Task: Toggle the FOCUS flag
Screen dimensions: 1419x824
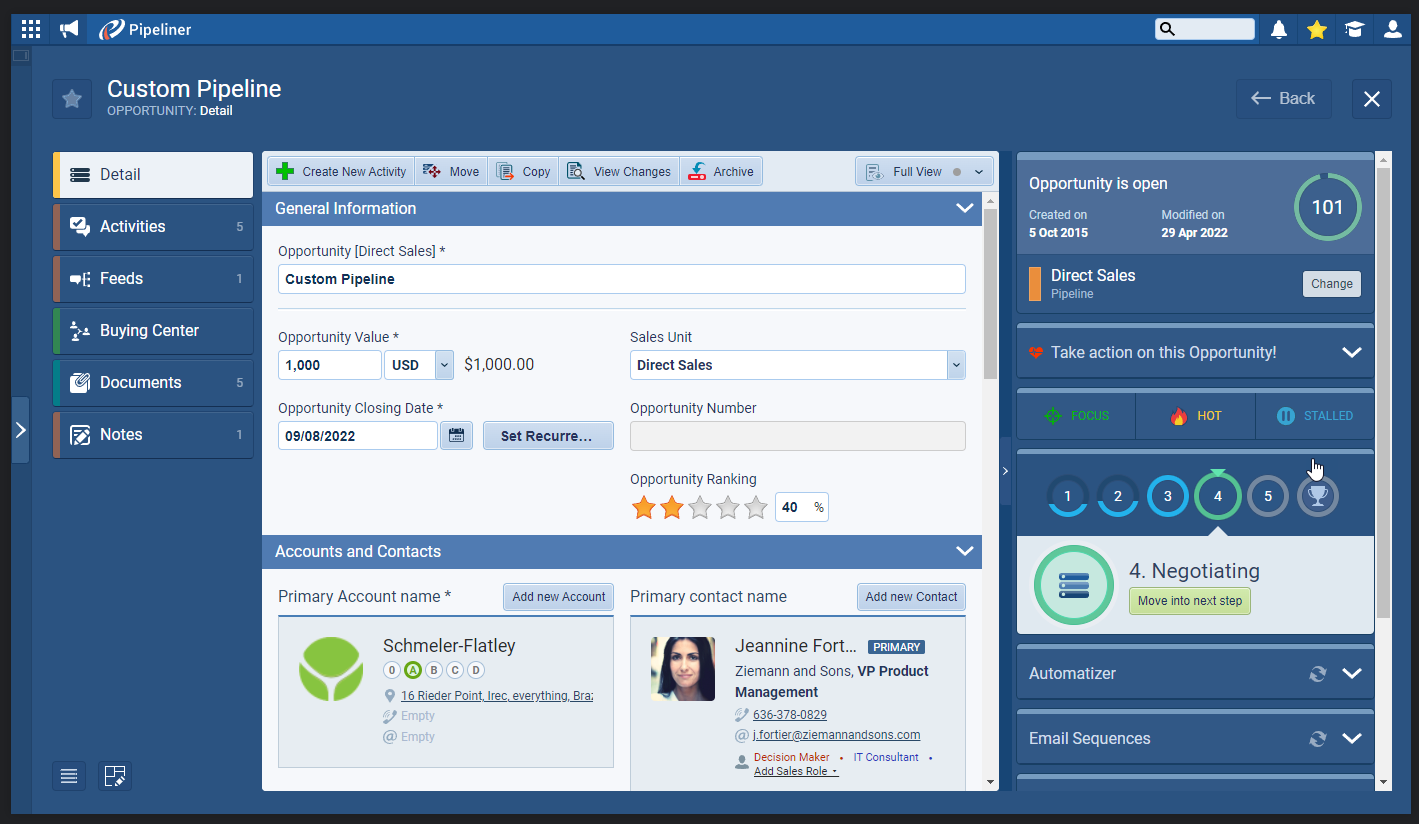Action: tap(1076, 416)
